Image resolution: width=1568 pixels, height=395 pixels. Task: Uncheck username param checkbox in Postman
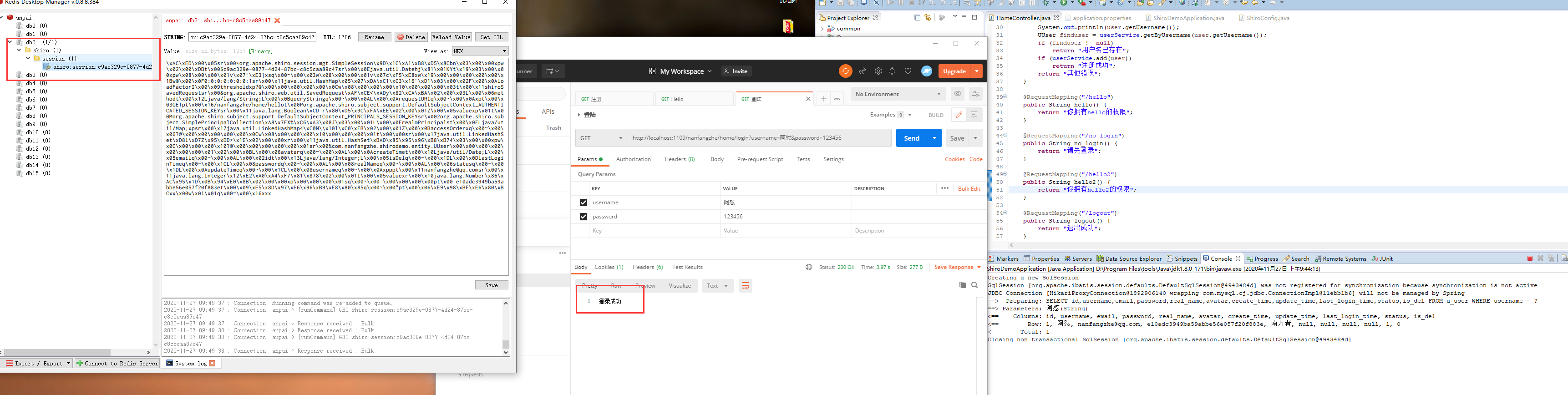coord(583,203)
